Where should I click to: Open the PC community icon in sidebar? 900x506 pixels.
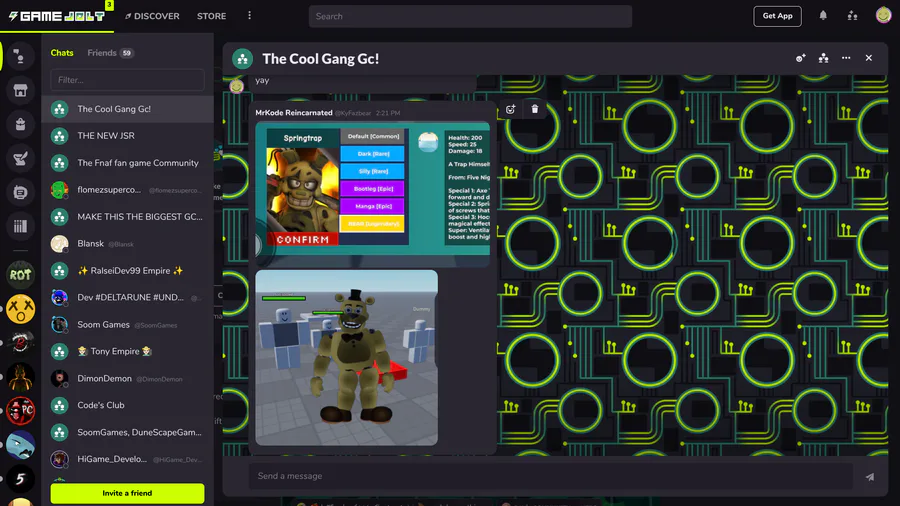pos(20,411)
